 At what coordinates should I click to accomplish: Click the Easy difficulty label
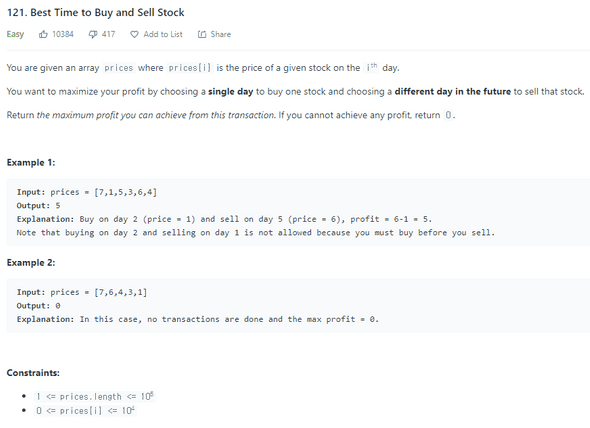point(15,34)
